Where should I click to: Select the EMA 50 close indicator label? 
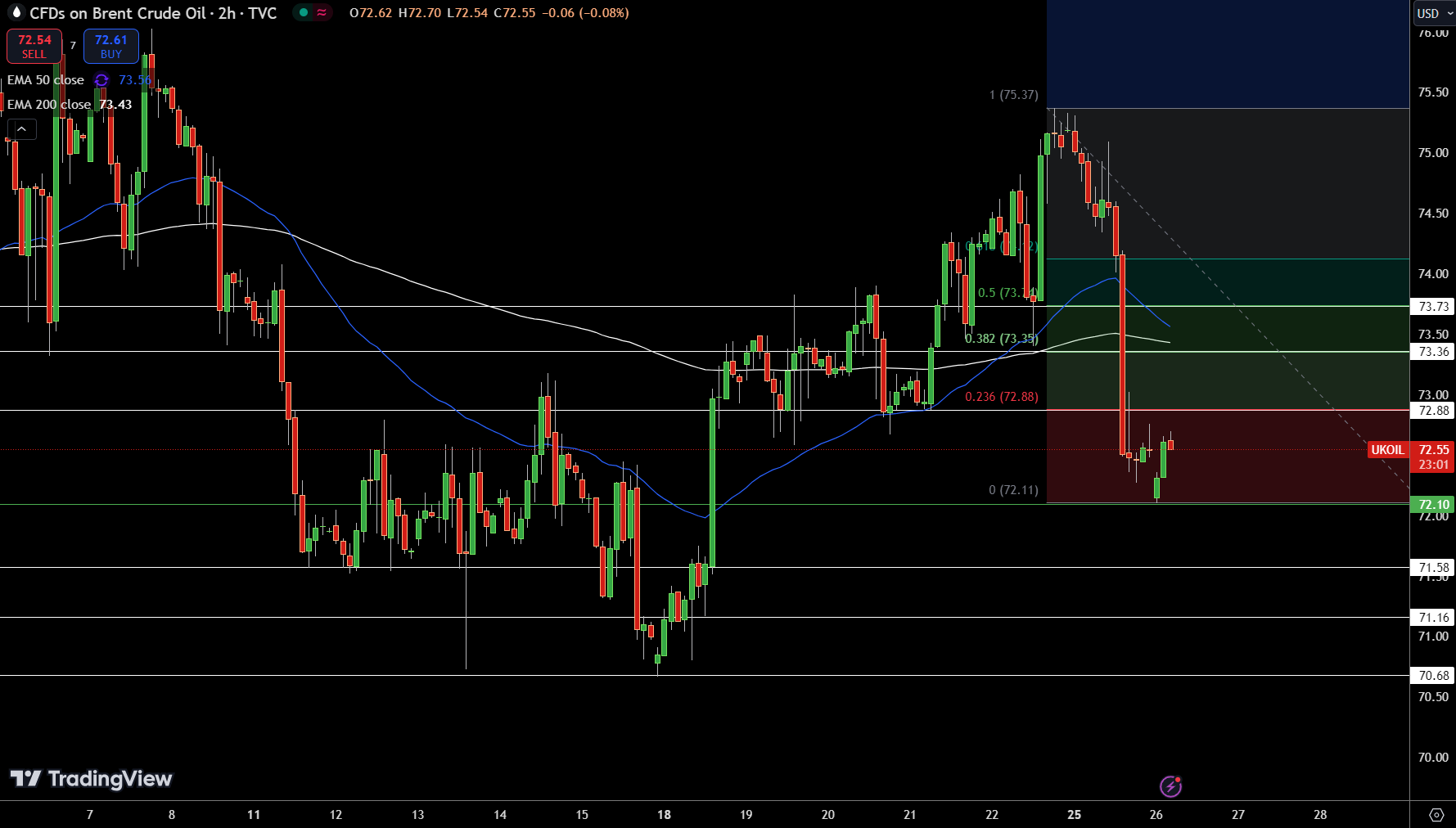coord(46,80)
